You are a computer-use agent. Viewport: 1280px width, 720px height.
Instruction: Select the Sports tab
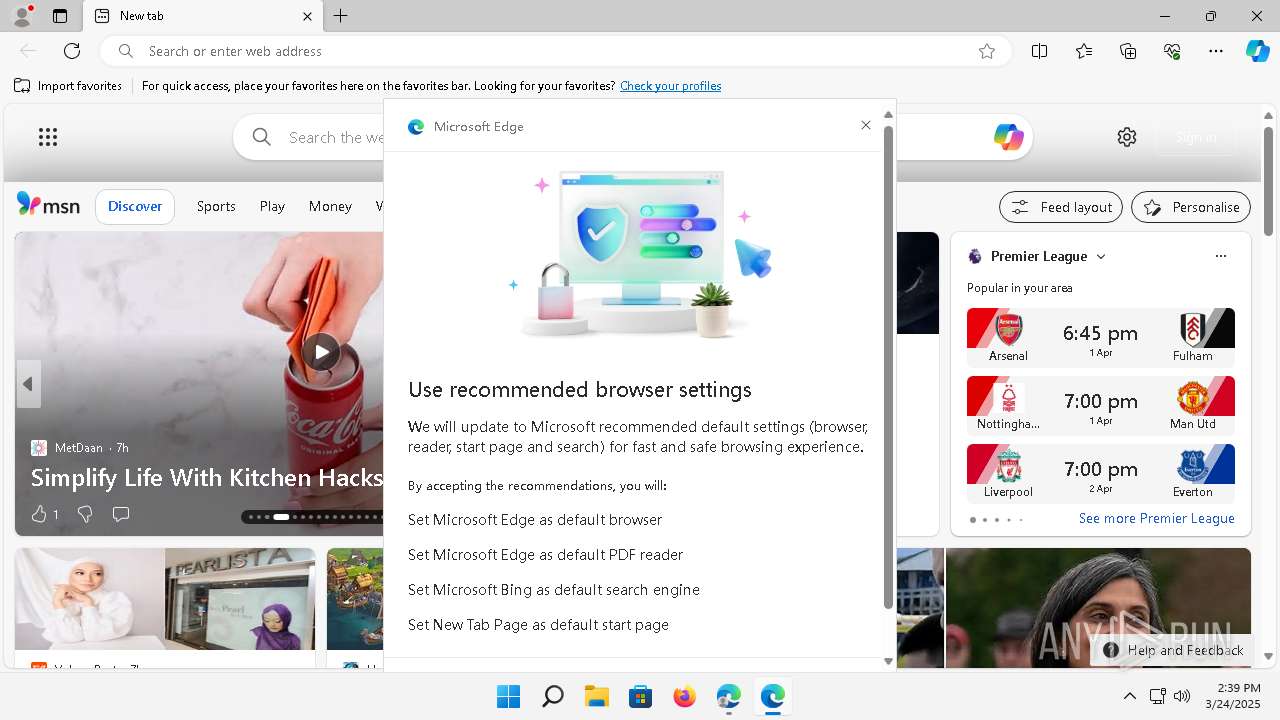(x=216, y=206)
